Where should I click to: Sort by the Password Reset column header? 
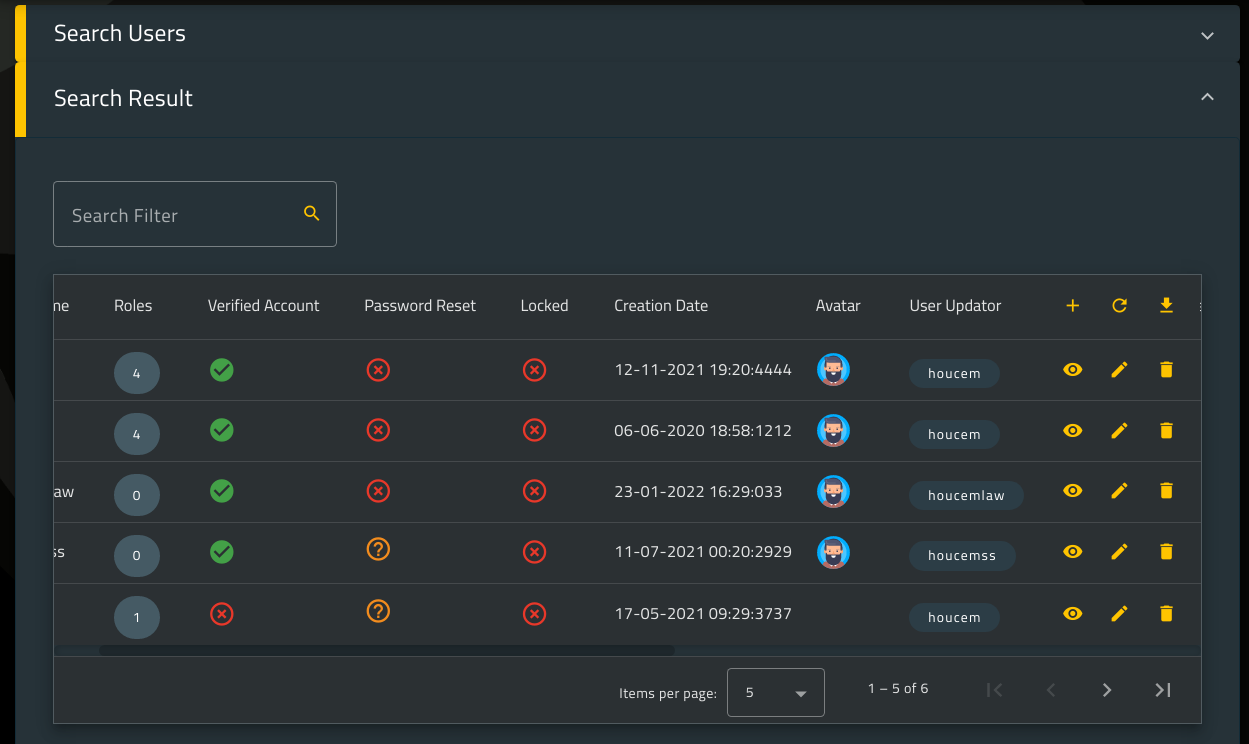420,306
